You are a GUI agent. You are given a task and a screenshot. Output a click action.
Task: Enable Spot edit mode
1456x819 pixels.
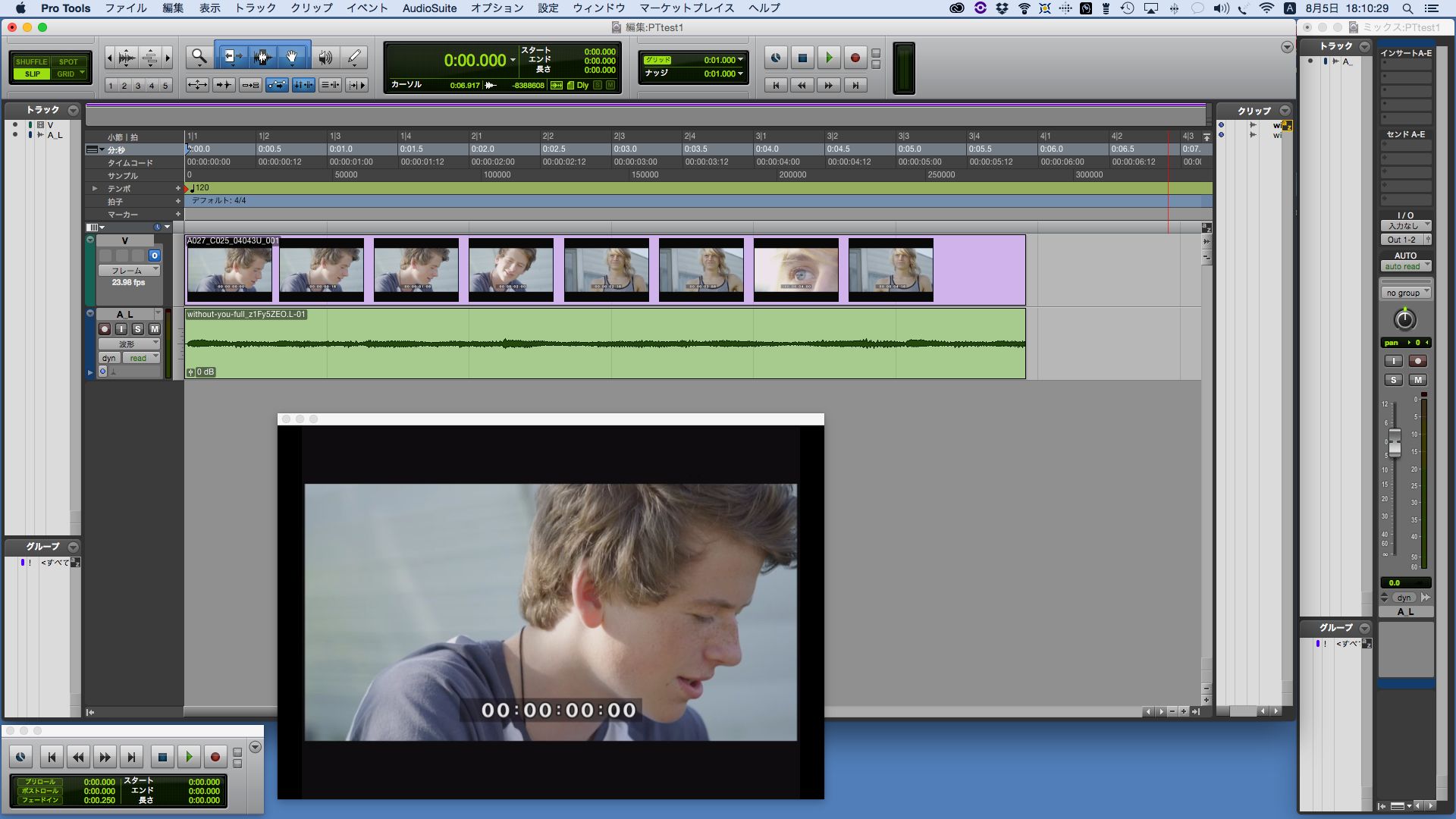click(69, 61)
